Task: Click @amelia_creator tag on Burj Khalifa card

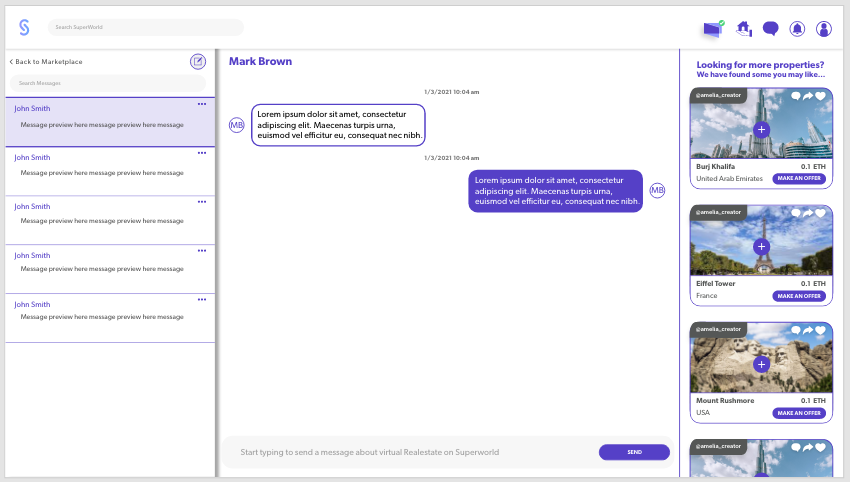Action: point(718,95)
